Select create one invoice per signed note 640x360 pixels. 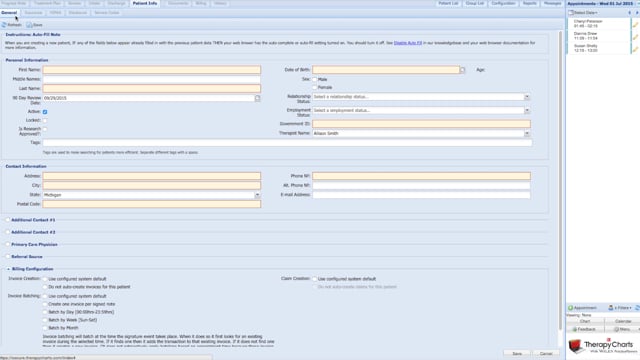tap(45, 304)
